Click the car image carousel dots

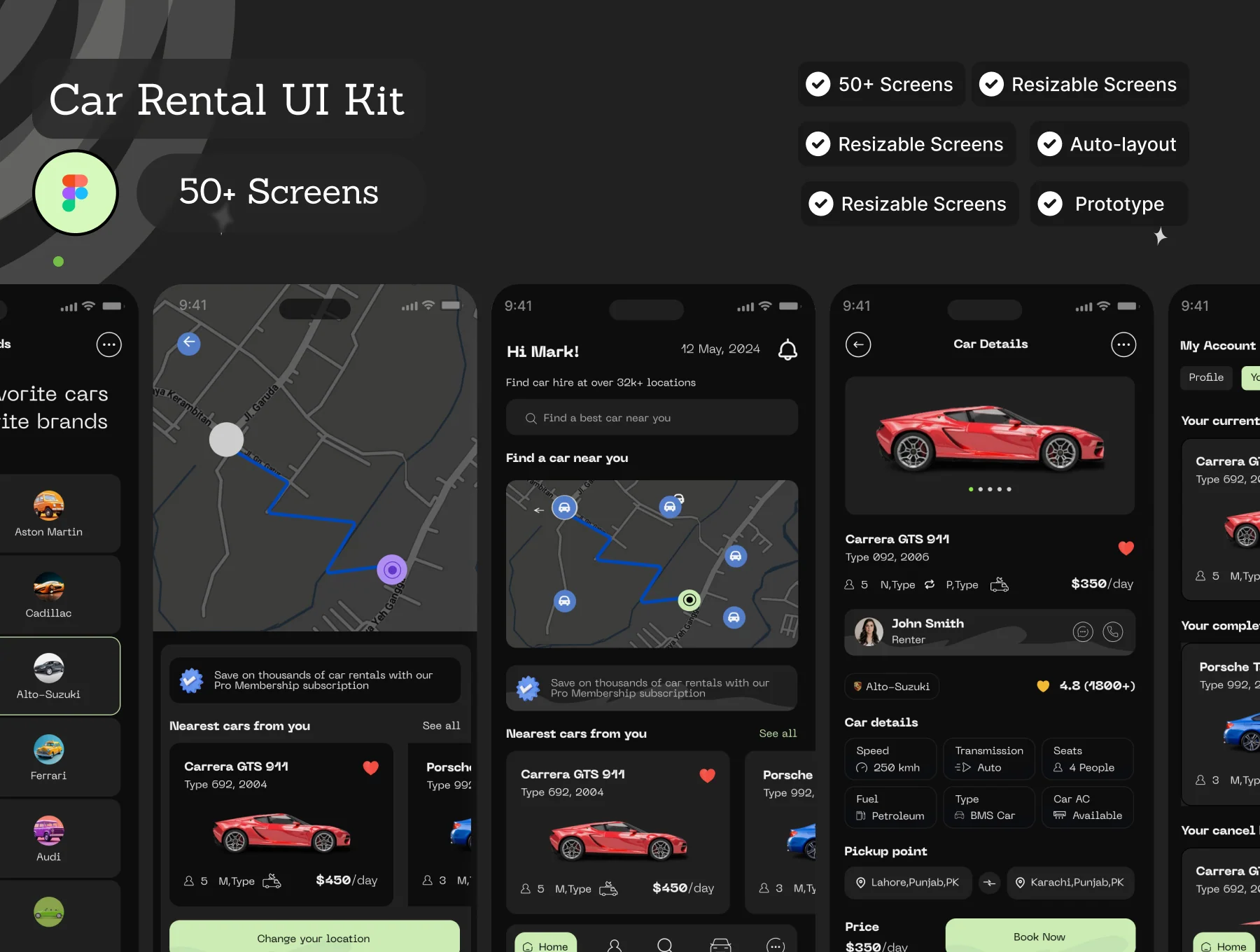click(x=990, y=489)
